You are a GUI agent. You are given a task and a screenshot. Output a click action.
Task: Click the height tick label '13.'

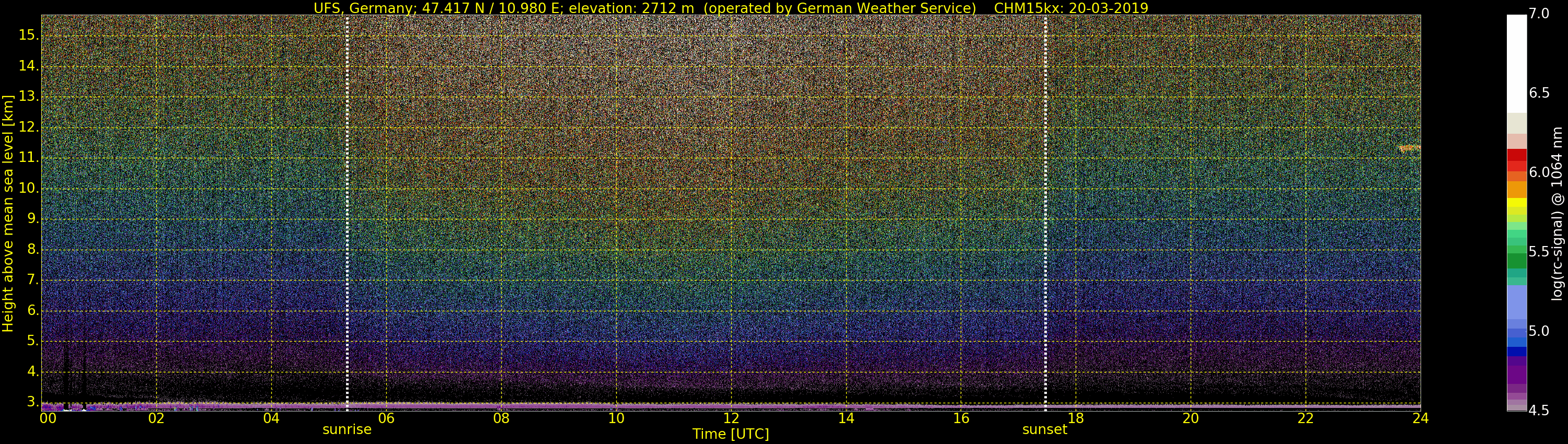29,97
